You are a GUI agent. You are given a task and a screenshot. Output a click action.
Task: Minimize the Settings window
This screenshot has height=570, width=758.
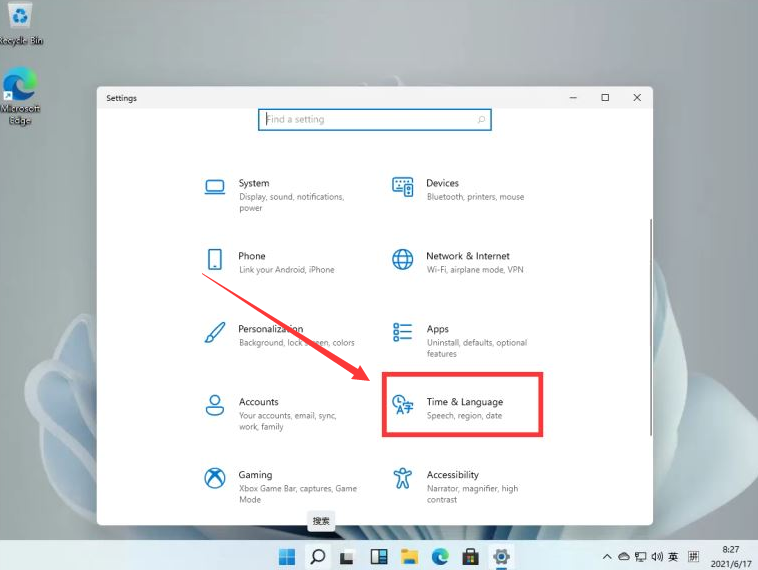573,98
